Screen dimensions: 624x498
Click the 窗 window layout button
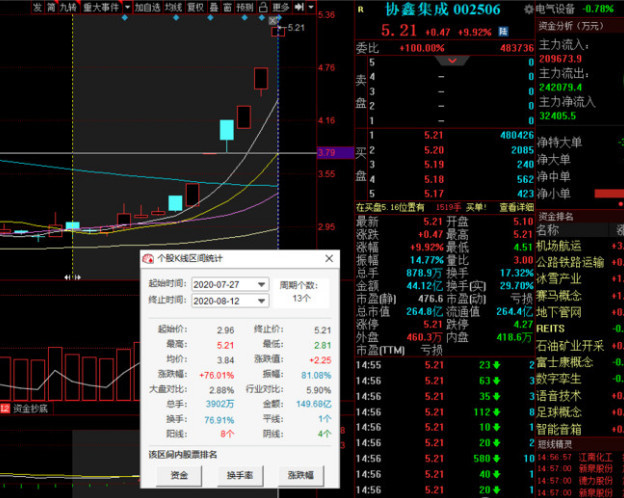[227, 7]
